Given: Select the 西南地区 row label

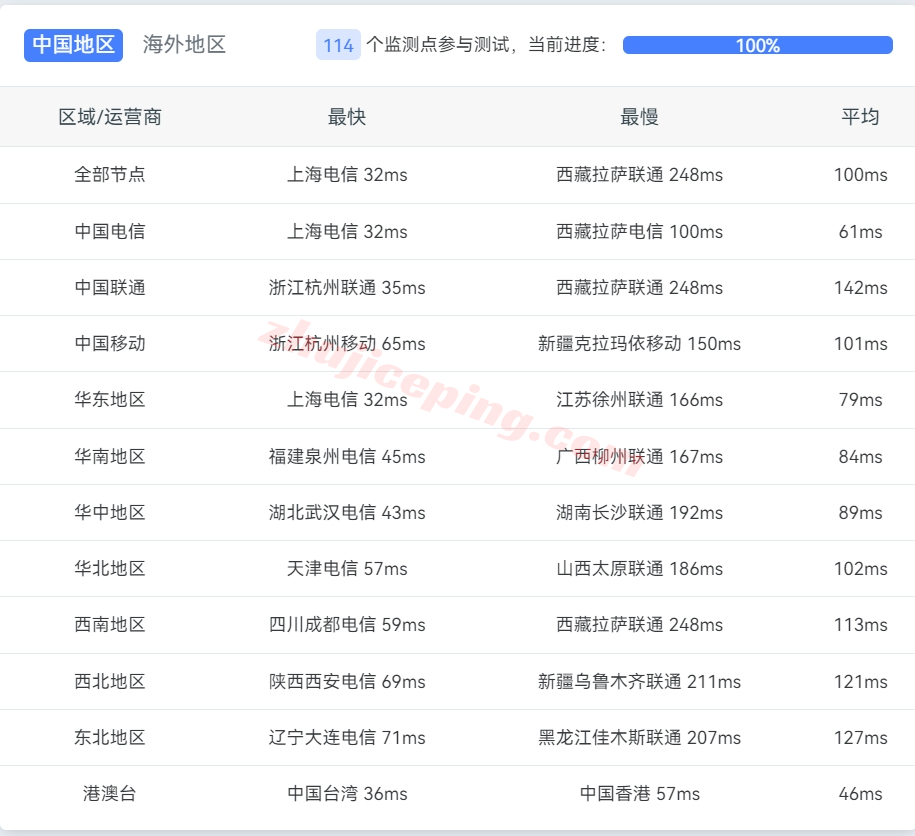Looking at the screenshot, I should coord(110,625).
